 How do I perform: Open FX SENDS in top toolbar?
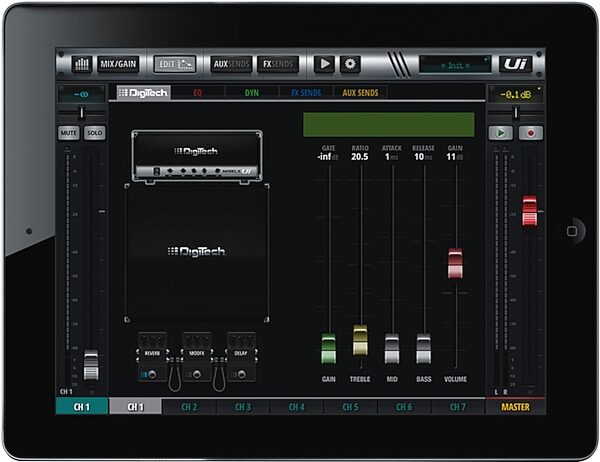pos(278,64)
